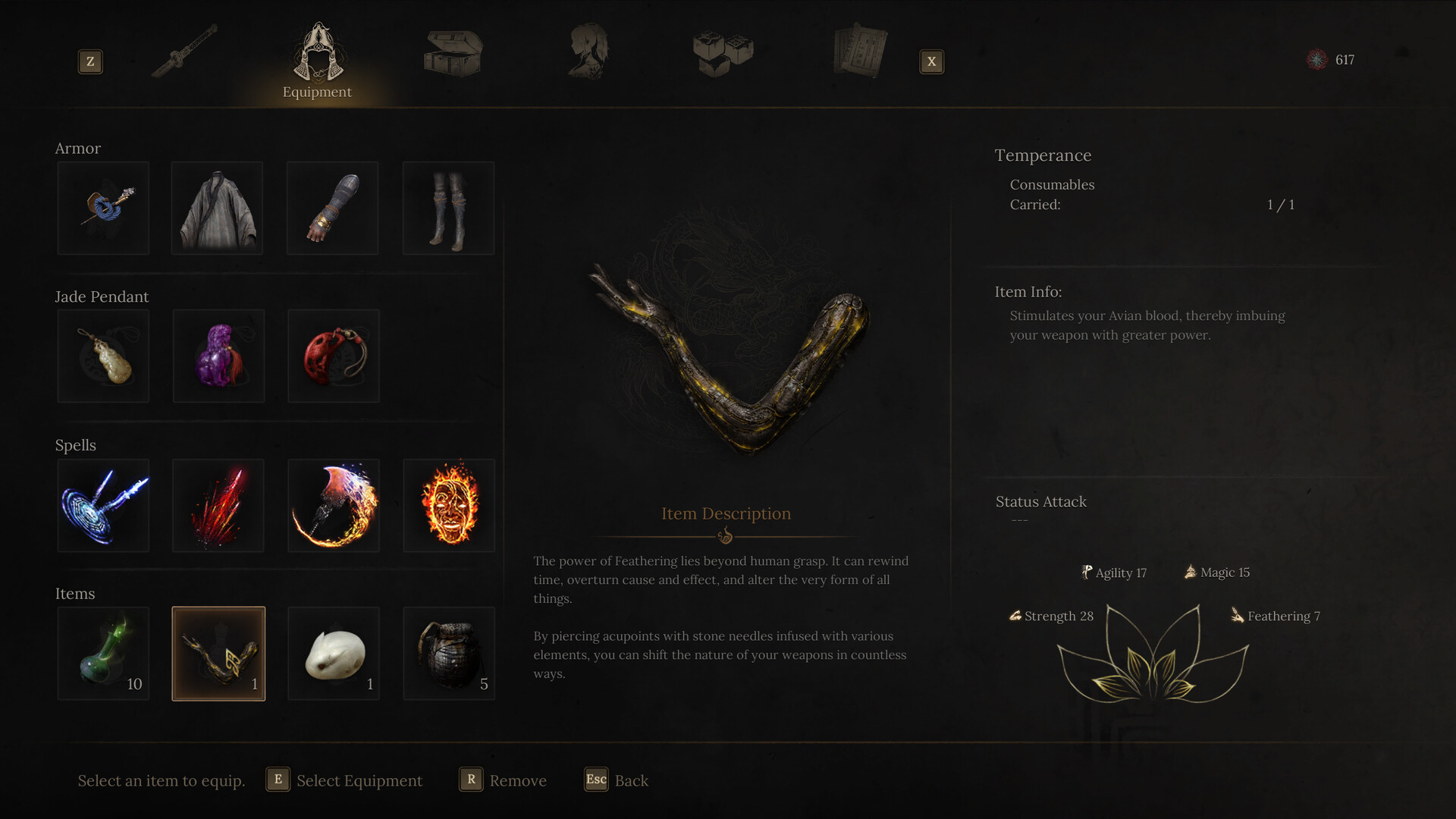Click the Select Equipment button
Screen dimensions: 1456x819
344,780
